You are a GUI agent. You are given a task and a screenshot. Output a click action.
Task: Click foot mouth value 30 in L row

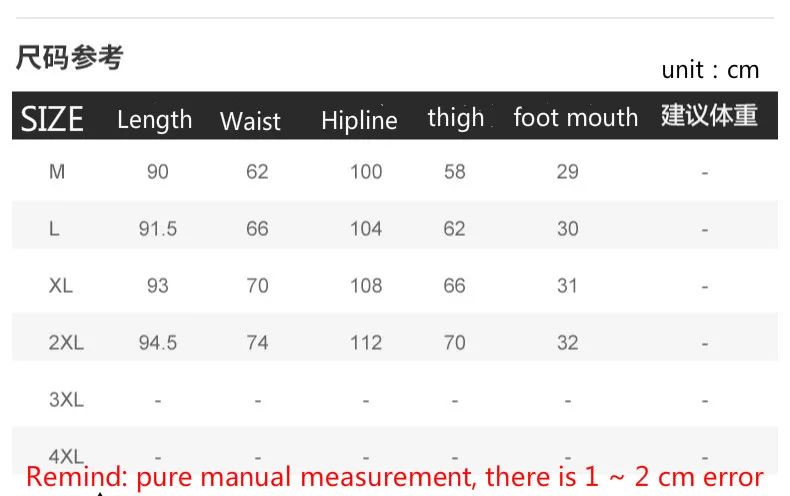(568, 229)
